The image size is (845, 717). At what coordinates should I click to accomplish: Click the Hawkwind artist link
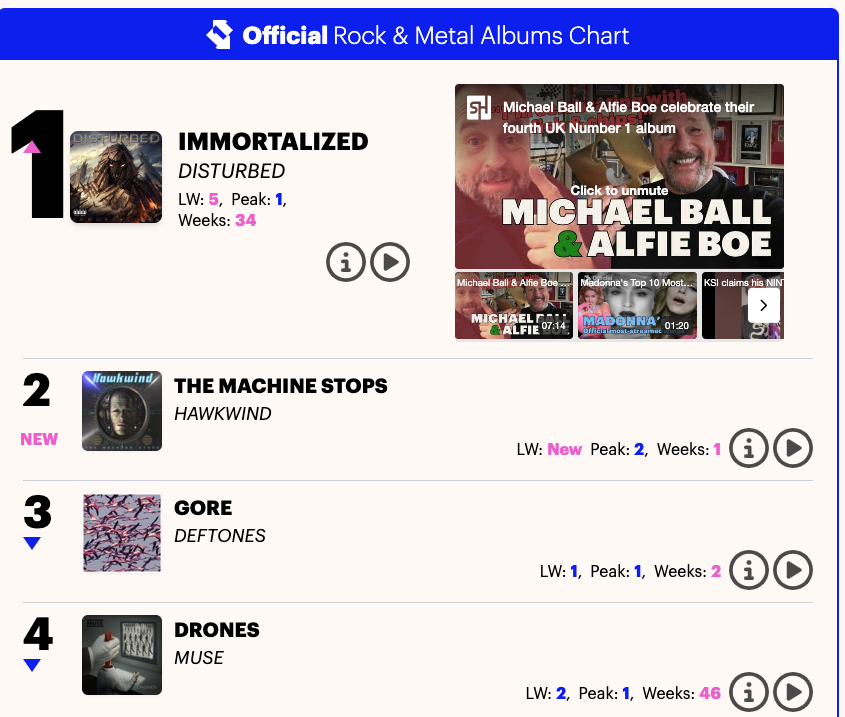pos(222,414)
